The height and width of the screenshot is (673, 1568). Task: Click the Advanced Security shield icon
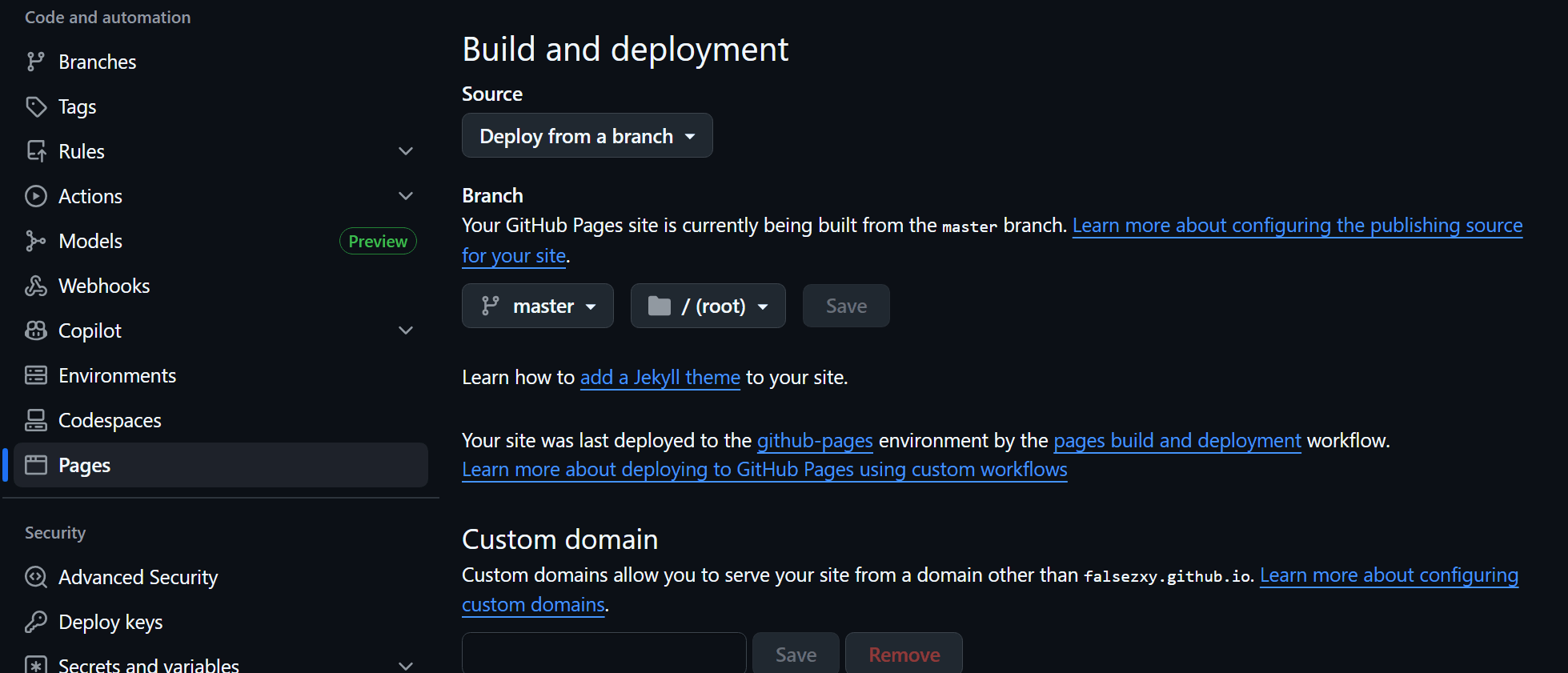pos(35,577)
